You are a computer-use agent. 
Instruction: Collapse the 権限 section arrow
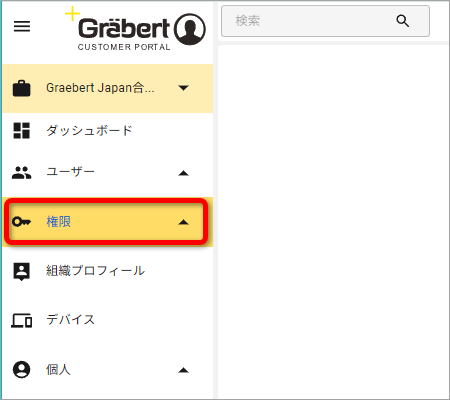click(183, 222)
